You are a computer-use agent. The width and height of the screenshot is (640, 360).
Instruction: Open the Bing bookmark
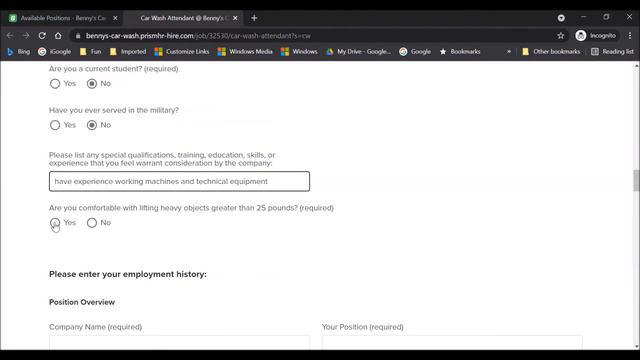point(19,51)
